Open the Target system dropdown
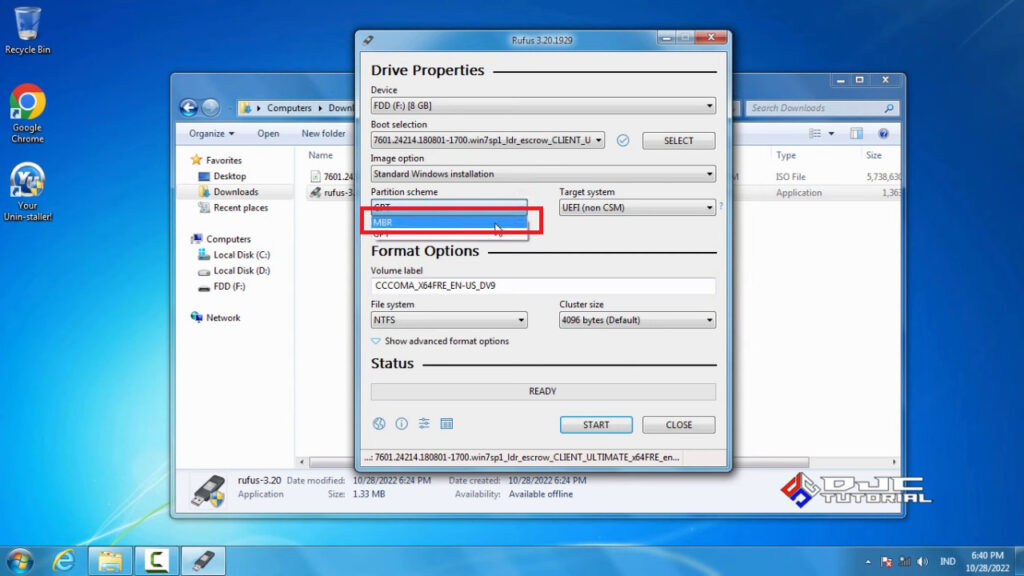 tap(637, 207)
